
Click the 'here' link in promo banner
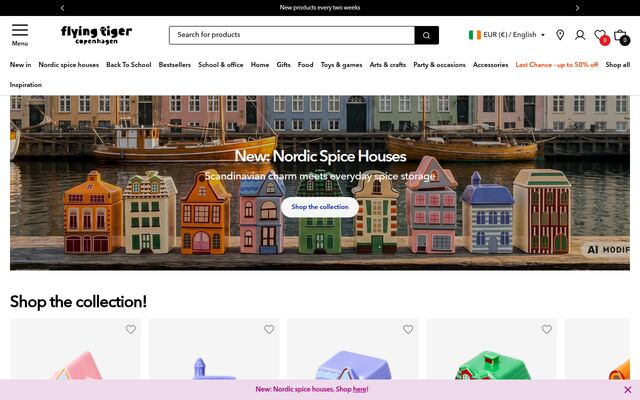tap(360, 389)
